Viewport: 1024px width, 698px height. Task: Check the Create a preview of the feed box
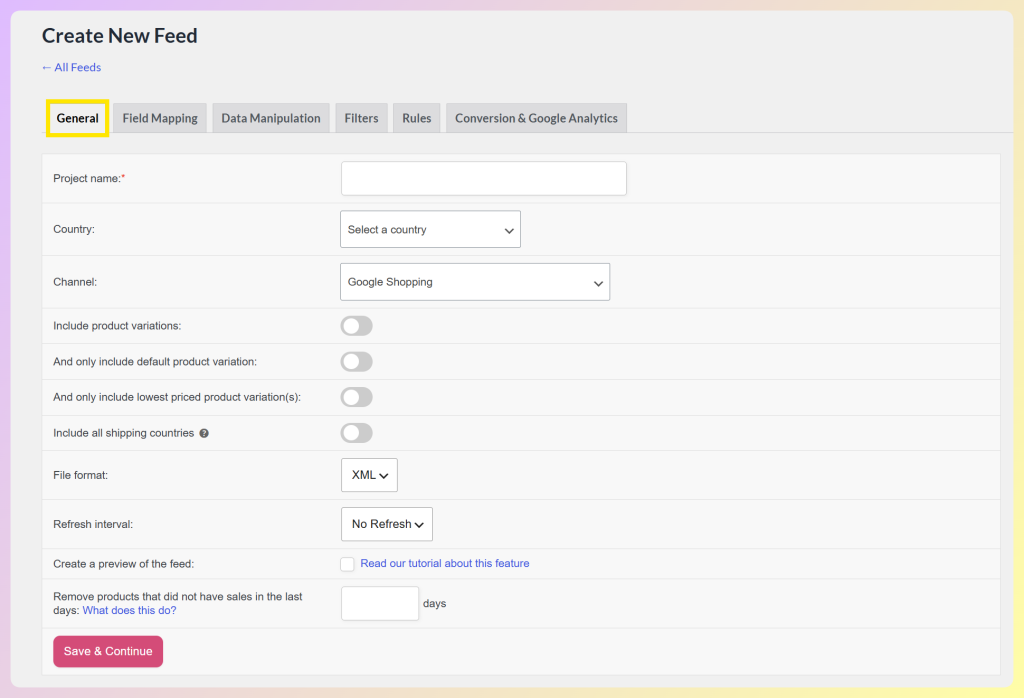click(347, 564)
